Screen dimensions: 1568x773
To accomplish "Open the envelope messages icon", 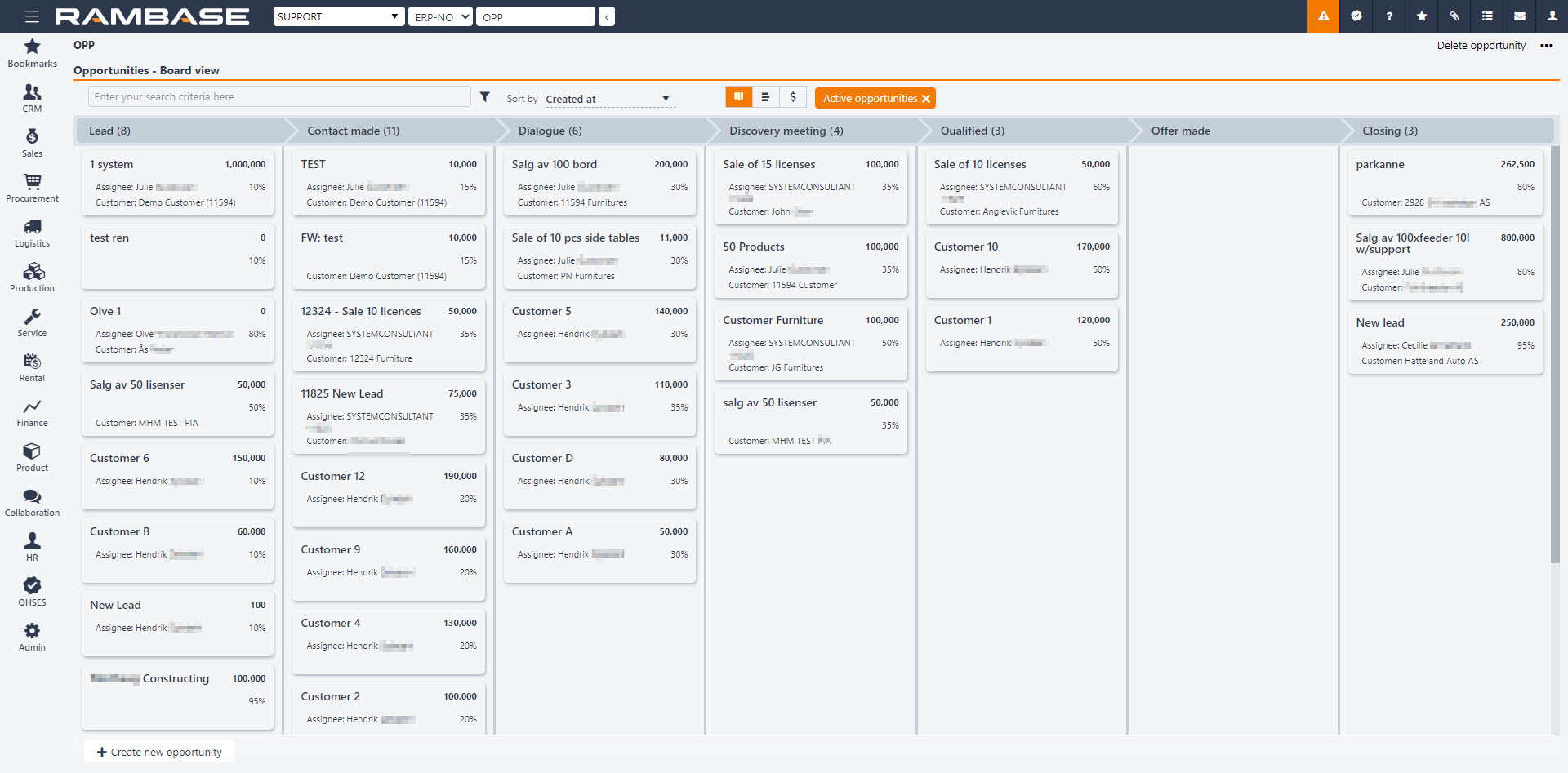I will (1520, 16).
